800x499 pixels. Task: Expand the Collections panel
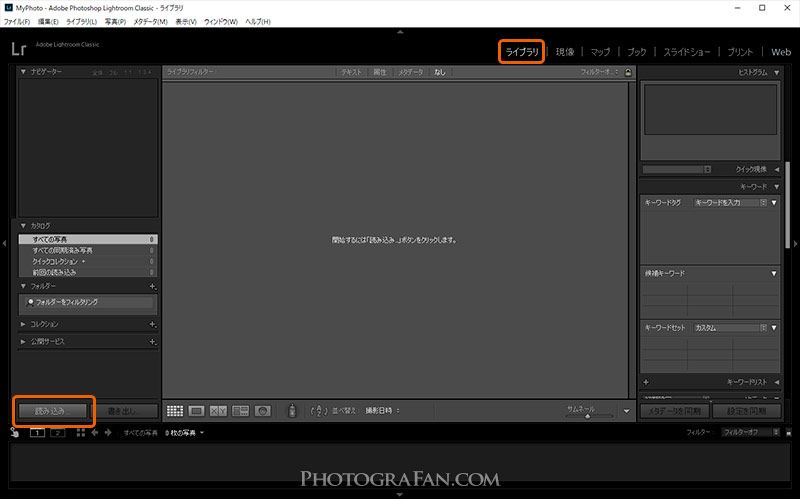(23, 324)
